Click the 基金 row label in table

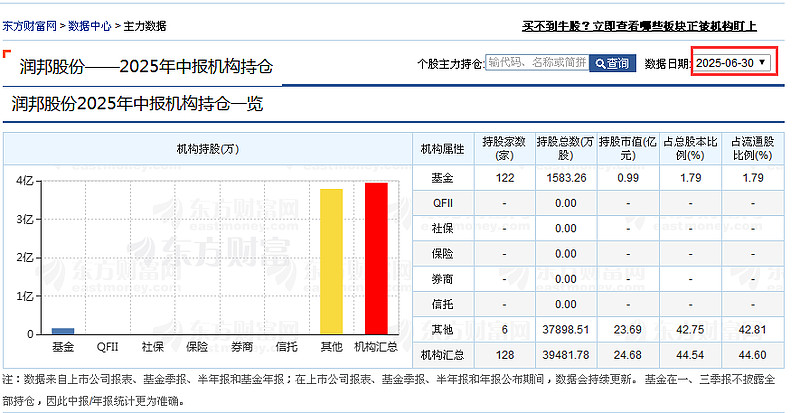click(442, 178)
